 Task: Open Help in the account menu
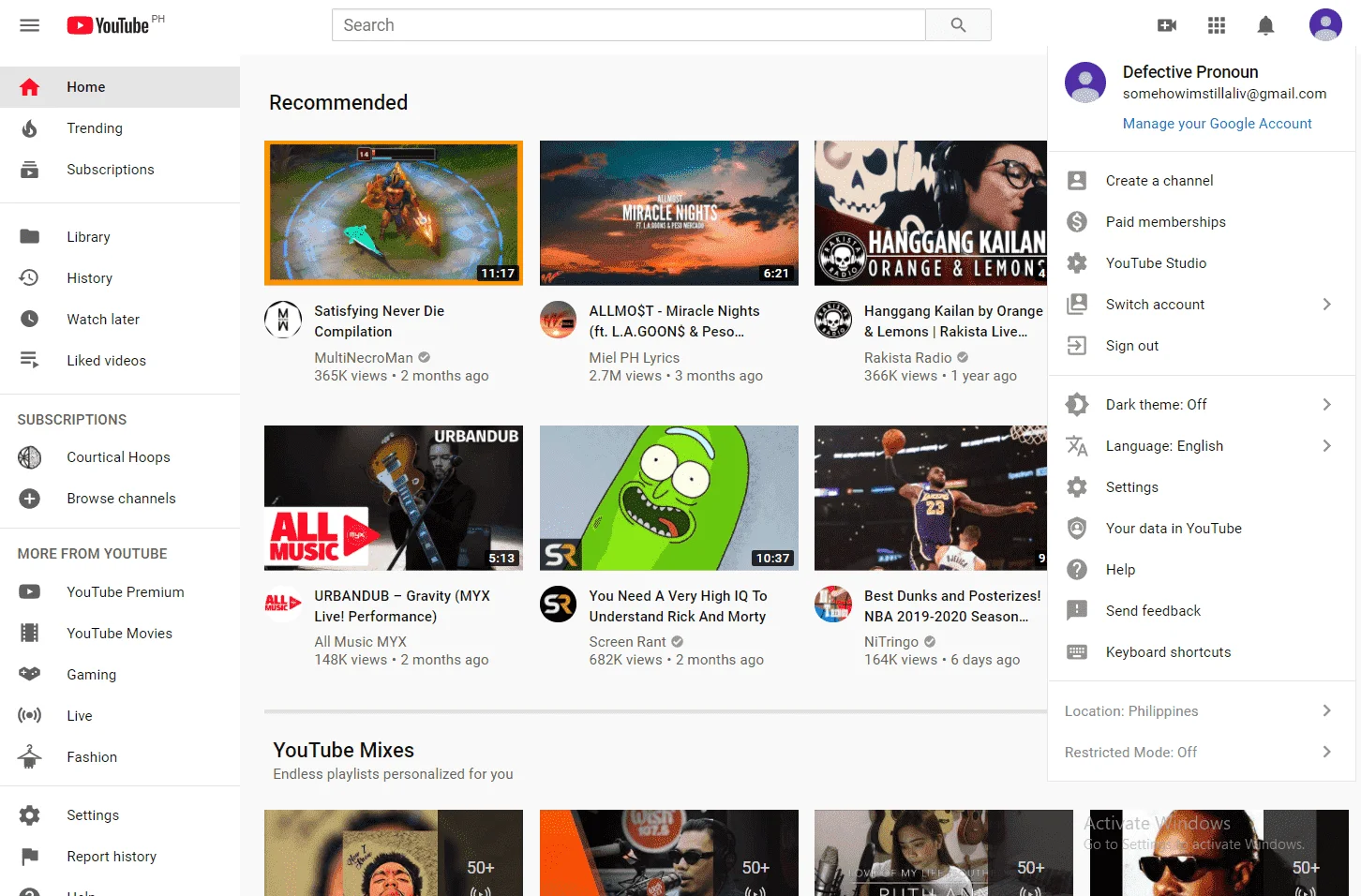click(1202, 570)
